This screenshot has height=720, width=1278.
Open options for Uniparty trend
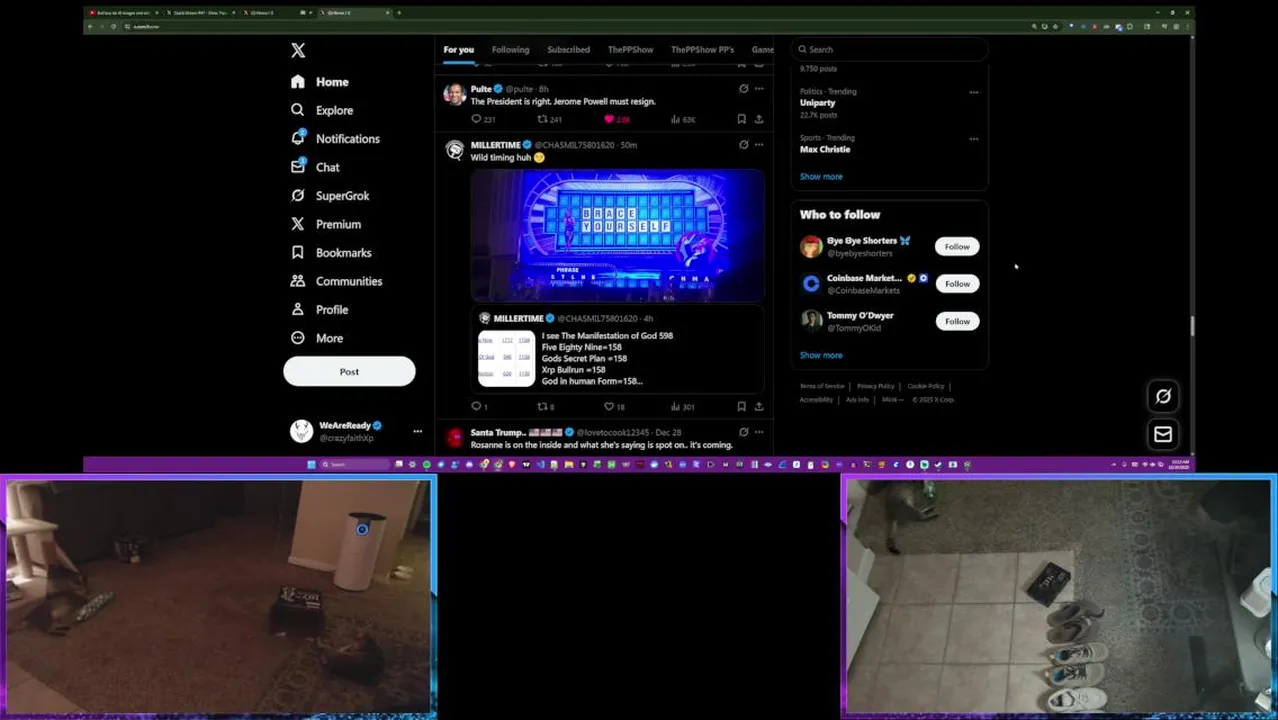(974, 93)
